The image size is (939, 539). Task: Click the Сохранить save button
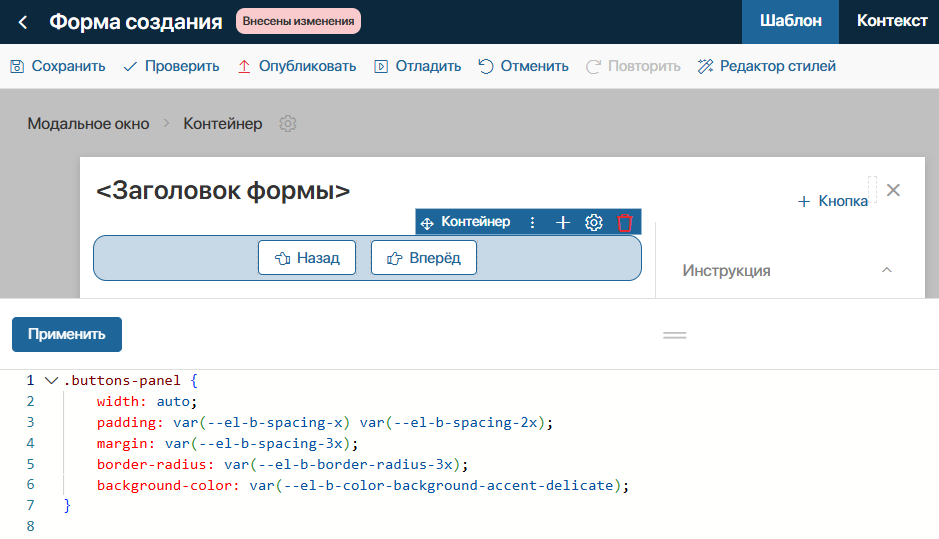pos(58,66)
